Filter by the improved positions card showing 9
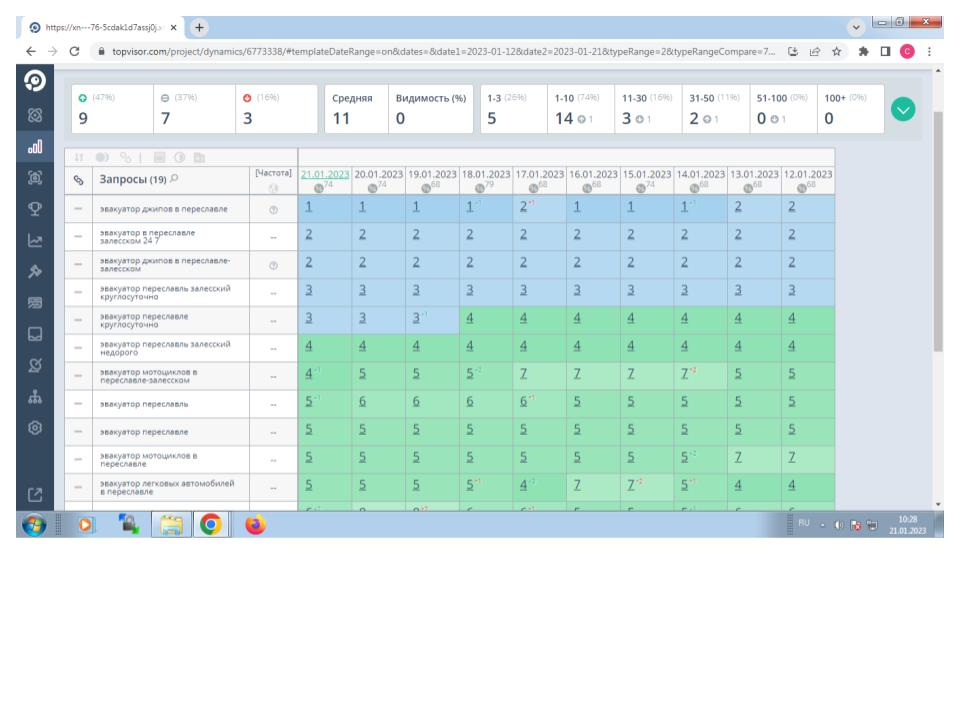This screenshot has height=720, width=960. click(x=112, y=109)
